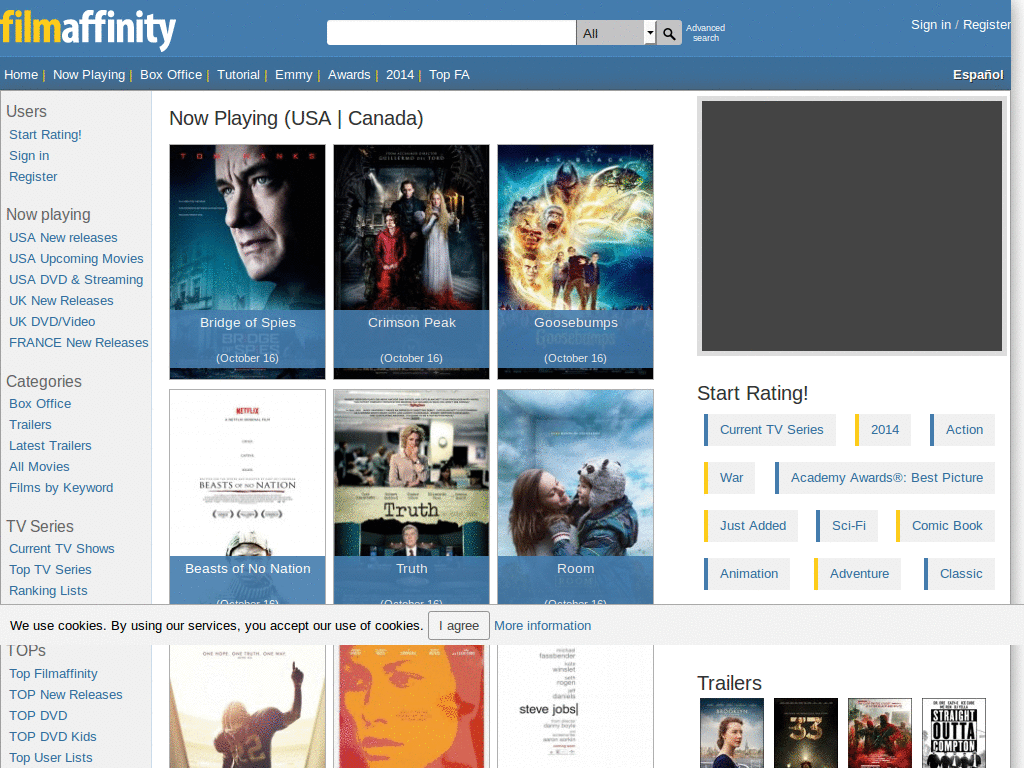This screenshot has width=1024, height=768.
Task: Open the Truth movie poster
Action: 411,496
